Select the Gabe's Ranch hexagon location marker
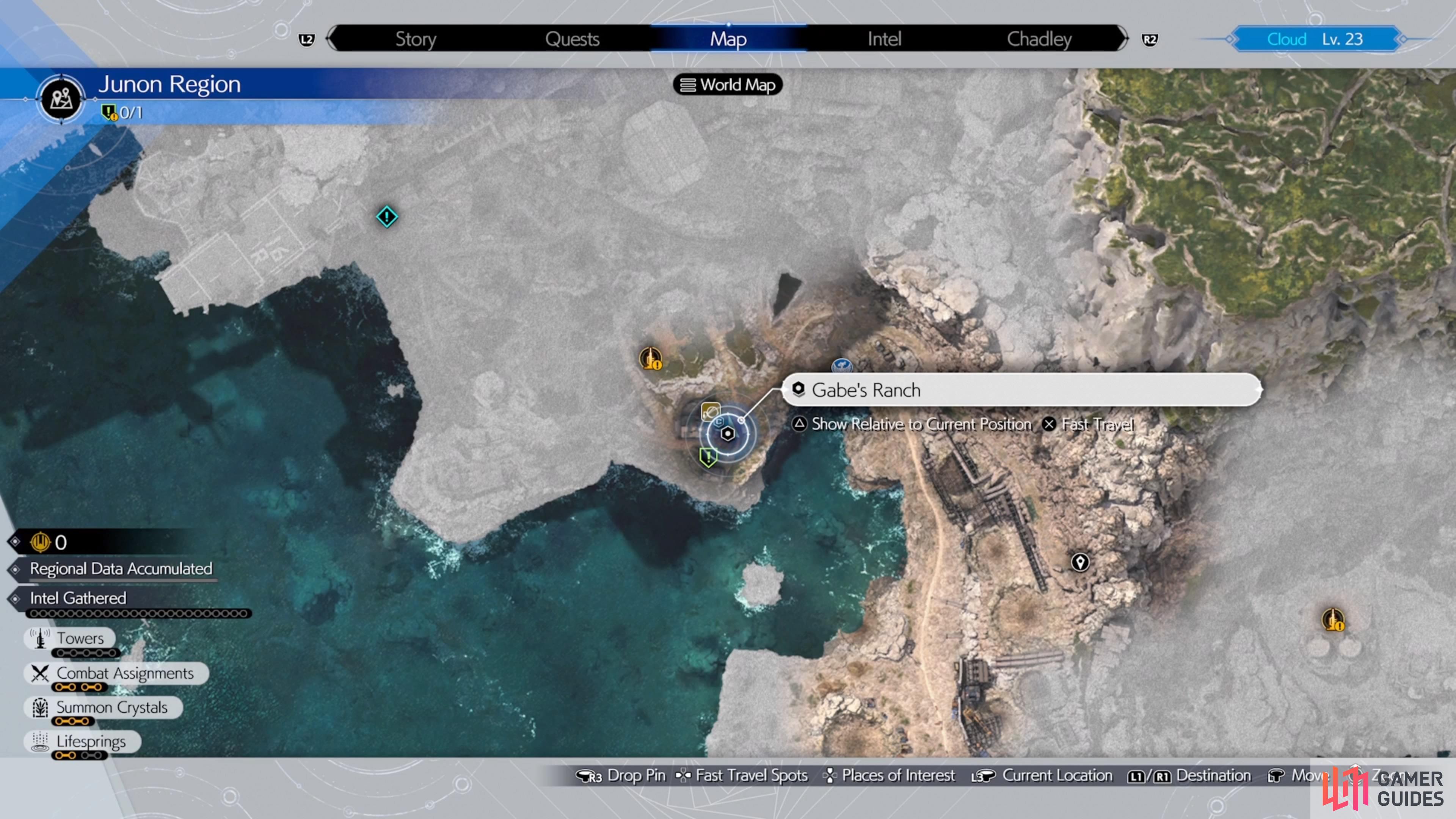Screen dimensions: 1456x819 coord(728,433)
